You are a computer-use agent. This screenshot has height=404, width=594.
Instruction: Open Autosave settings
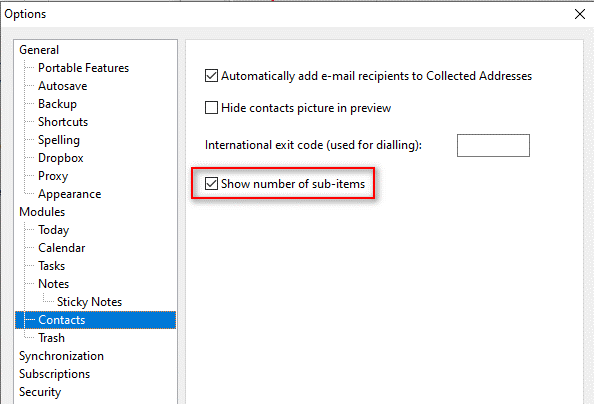coord(63,86)
